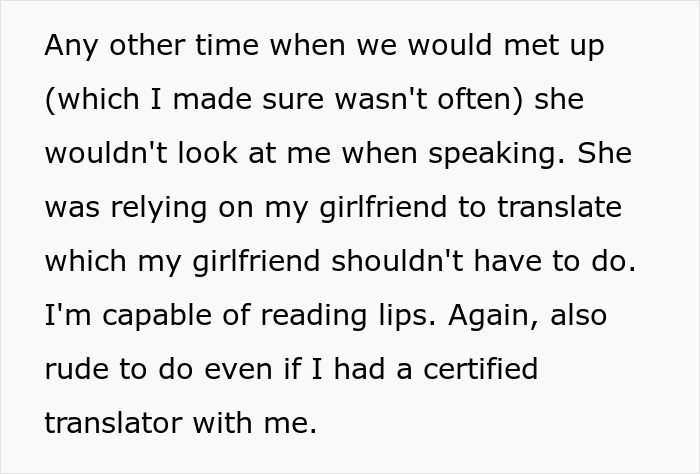Click the word "rude" starting seventh line

(77, 369)
